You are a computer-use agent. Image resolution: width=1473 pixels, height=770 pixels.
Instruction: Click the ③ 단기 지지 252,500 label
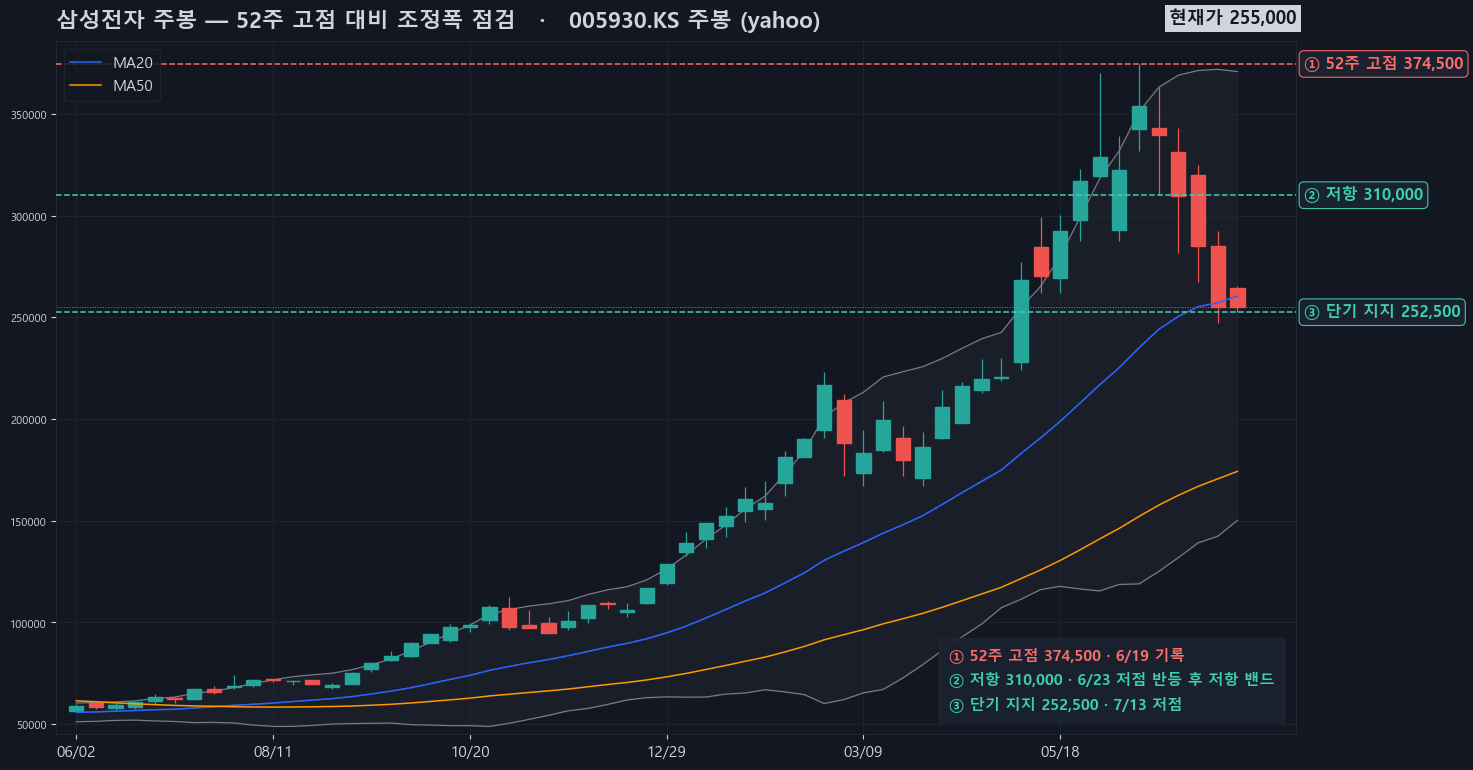click(x=1382, y=312)
